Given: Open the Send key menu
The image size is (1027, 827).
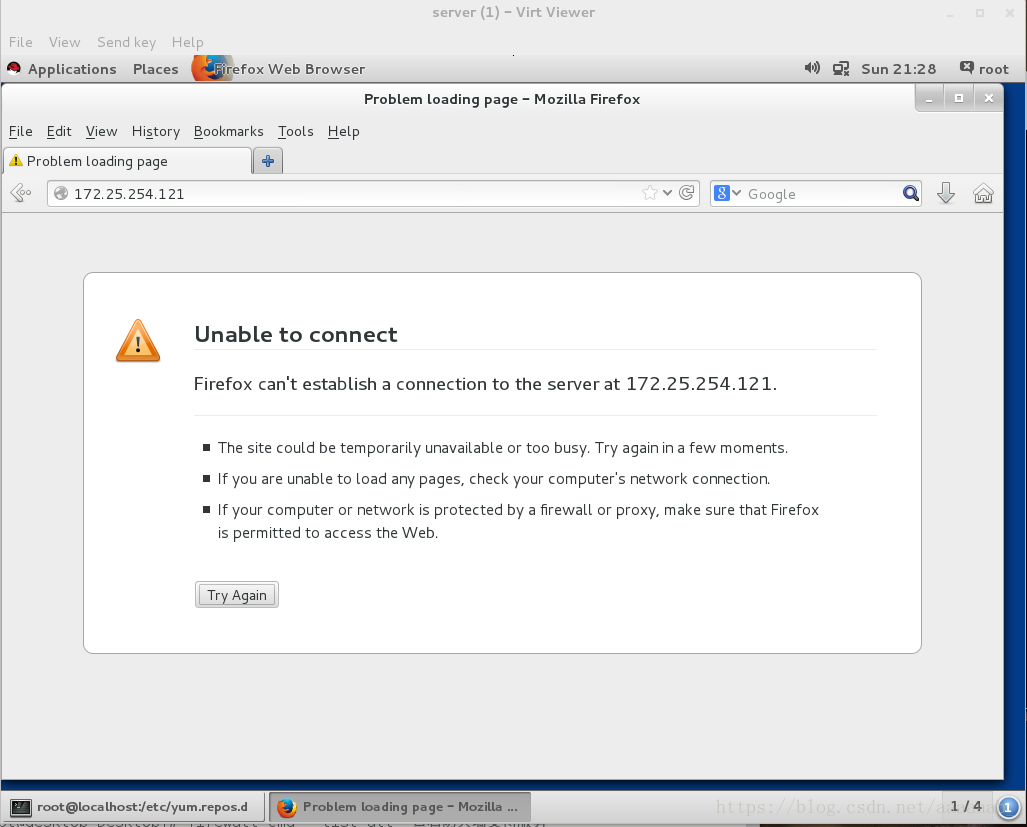Looking at the screenshot, I should 126,42.
